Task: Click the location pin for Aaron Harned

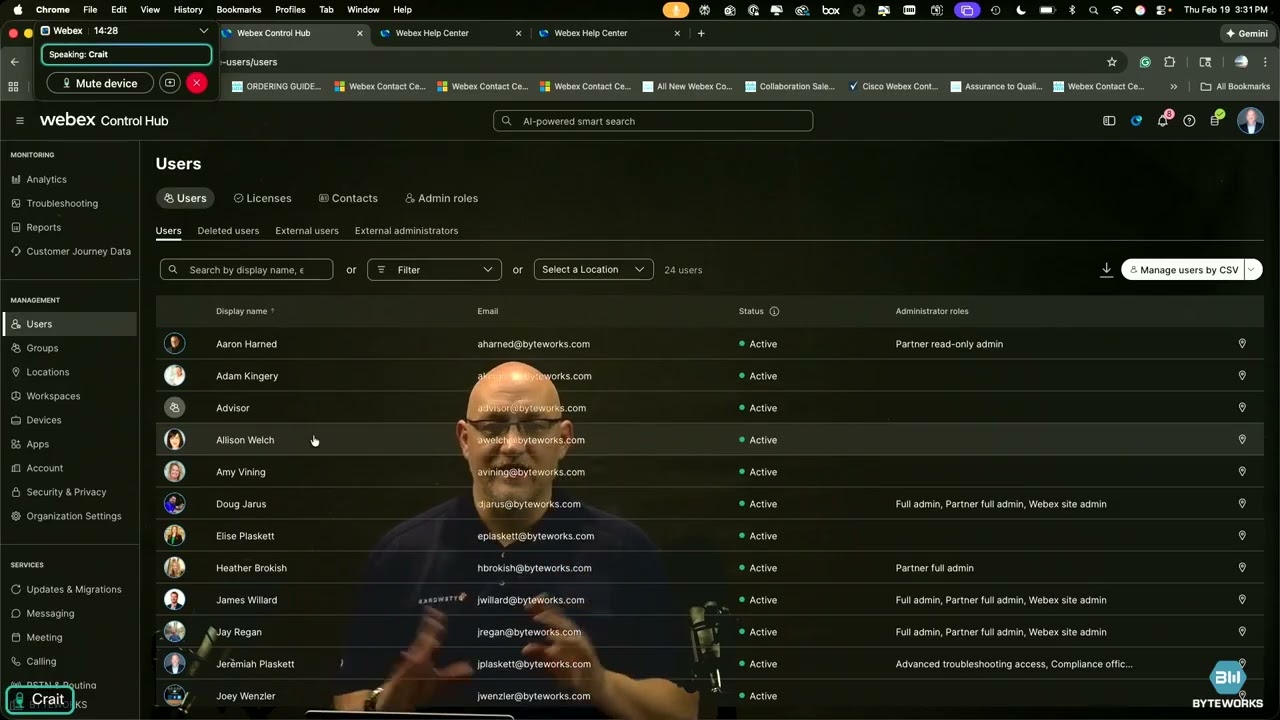Action: click(x=1242, y=344)
